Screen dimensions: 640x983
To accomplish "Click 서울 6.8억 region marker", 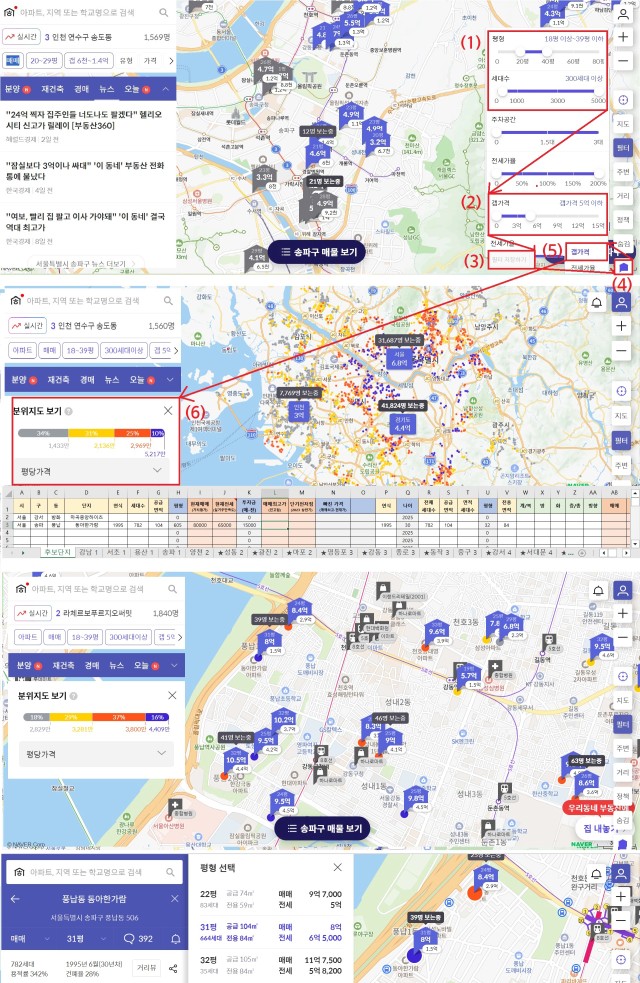I will click(x=400, y=359).
